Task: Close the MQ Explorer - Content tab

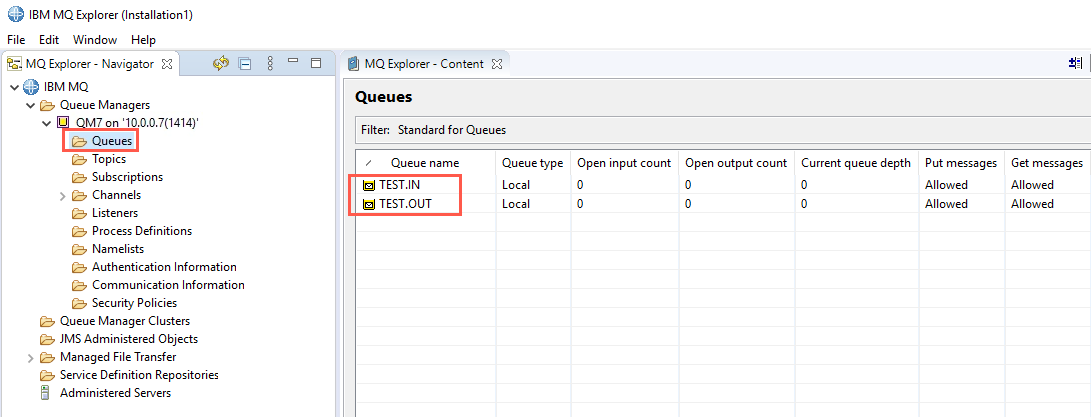Action: [x=497, y=64]
